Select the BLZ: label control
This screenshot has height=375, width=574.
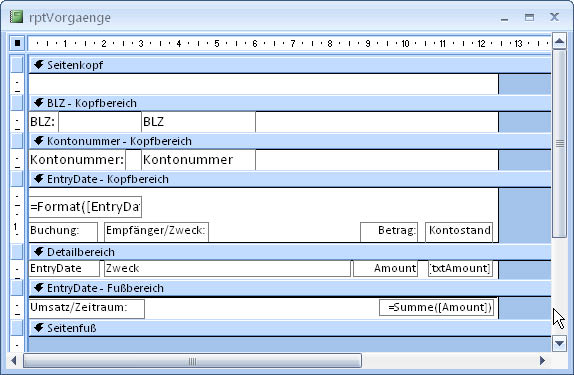pos(44,122)
